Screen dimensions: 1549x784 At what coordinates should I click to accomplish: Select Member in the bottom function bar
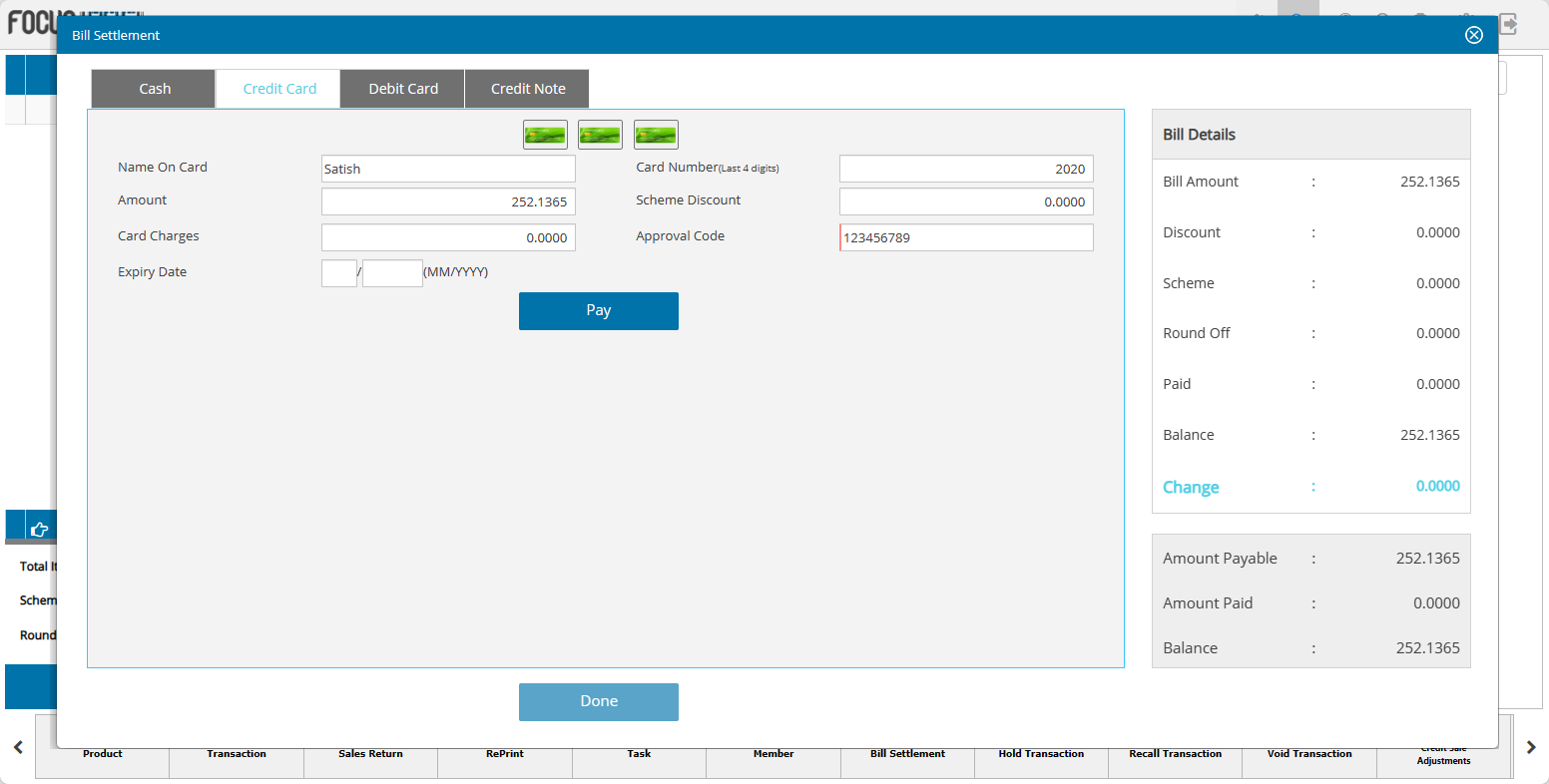coord(774,754)
